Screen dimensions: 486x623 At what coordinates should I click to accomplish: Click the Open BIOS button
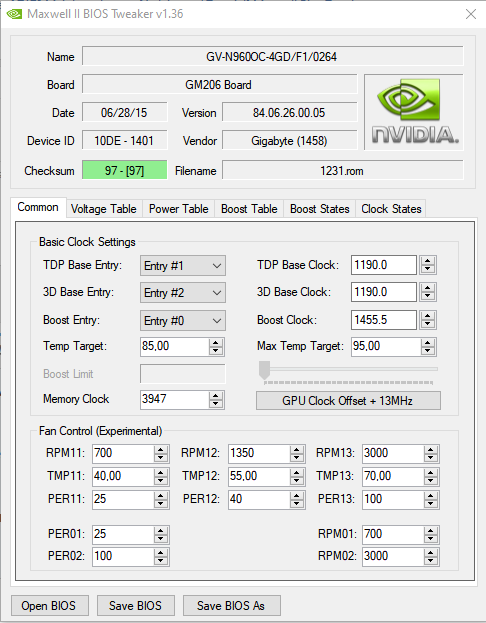(x=49, y=606)
